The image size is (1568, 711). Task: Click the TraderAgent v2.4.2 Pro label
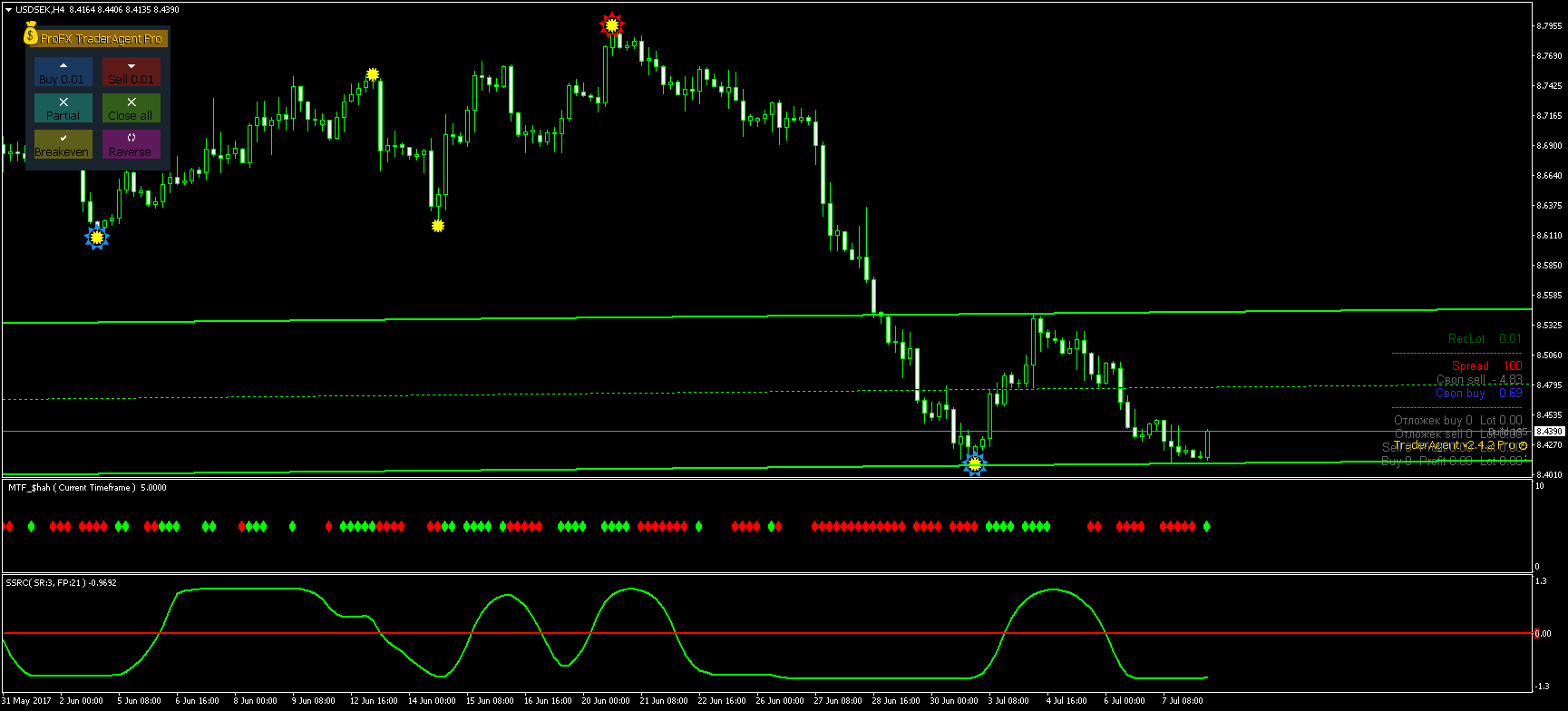pyautogui.click(x=1455, y=445)
